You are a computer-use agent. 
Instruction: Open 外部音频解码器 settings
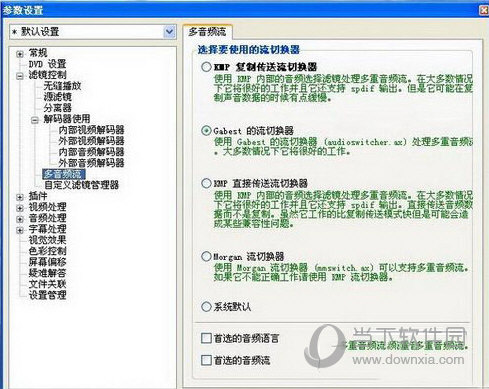[x=91, y=163]
